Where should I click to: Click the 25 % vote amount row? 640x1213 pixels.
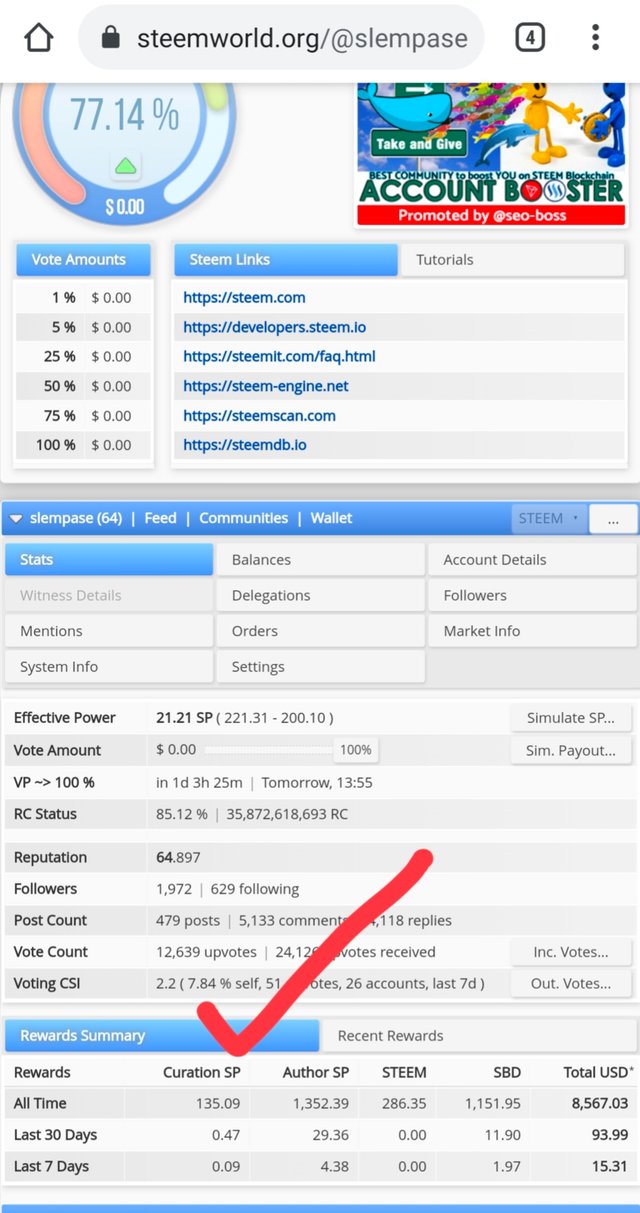pos(84,356)
